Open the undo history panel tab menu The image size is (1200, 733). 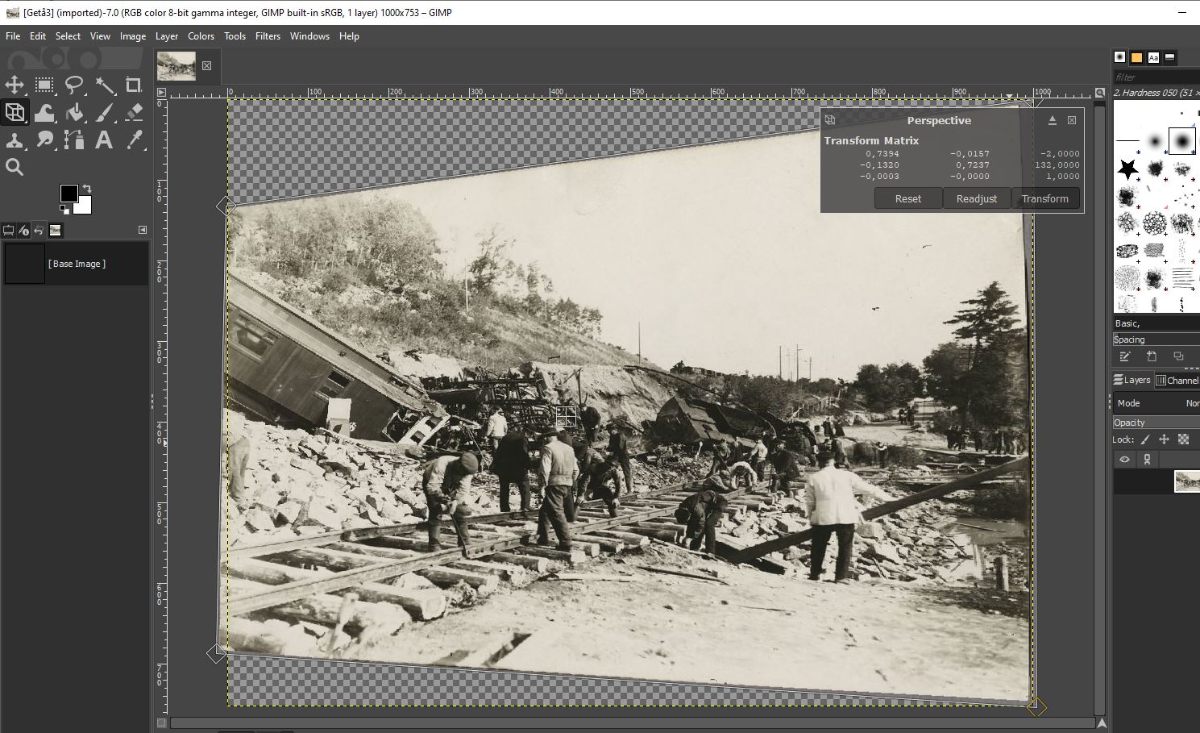(x=142, y=230)
